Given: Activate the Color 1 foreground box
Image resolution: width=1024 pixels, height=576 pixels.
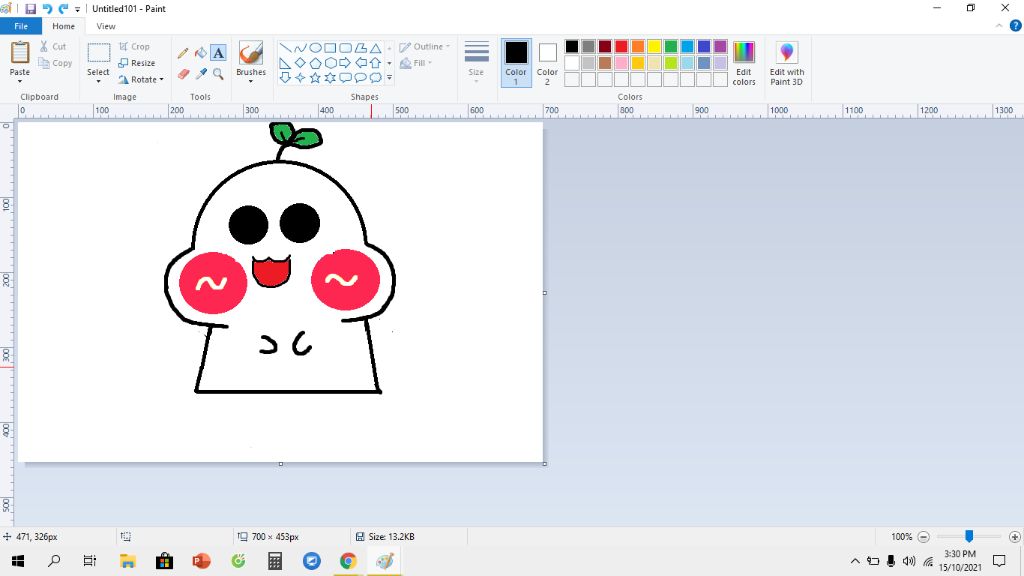Looking at the screenshot, I should (516, 62).
